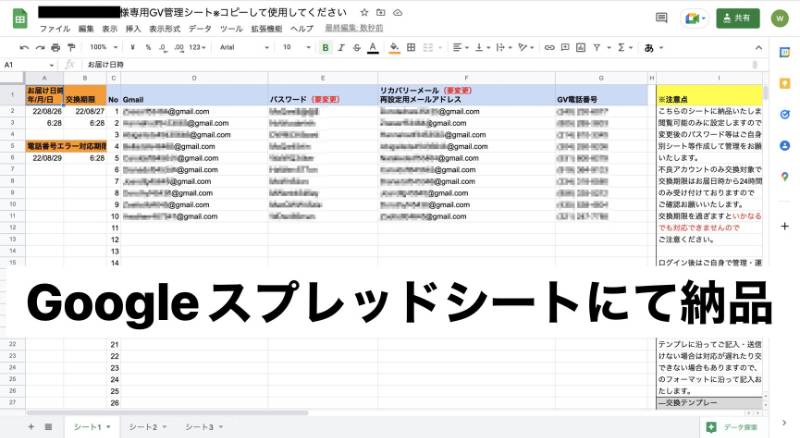The image size is (800, 438).
Task: Open the ツール menu
Action: point(231,29)
